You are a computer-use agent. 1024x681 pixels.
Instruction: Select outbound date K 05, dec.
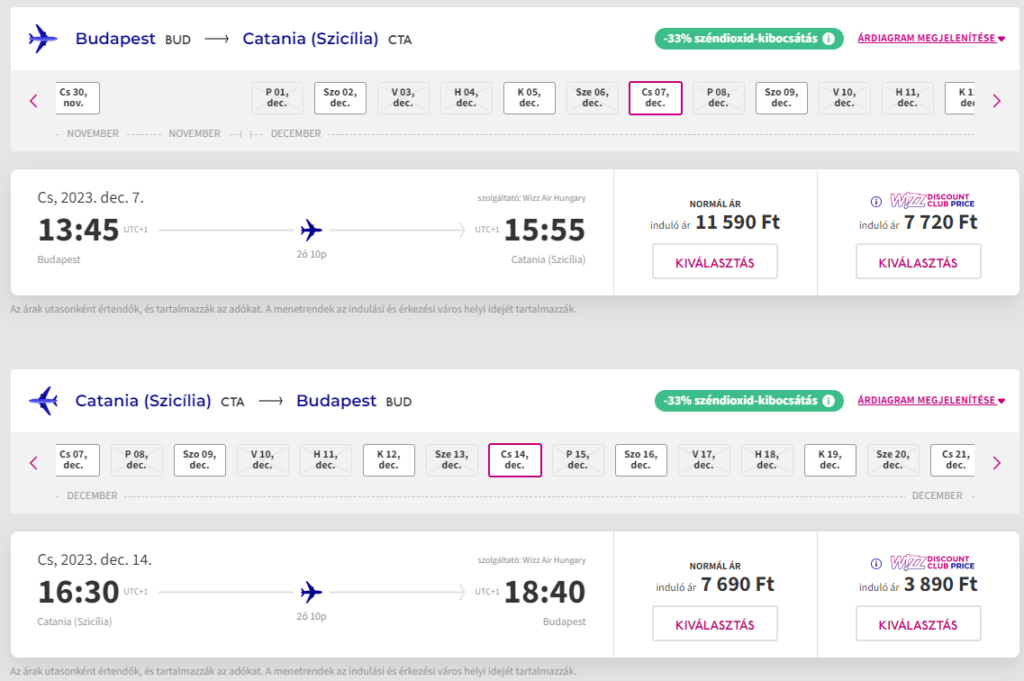pos(529,98)
